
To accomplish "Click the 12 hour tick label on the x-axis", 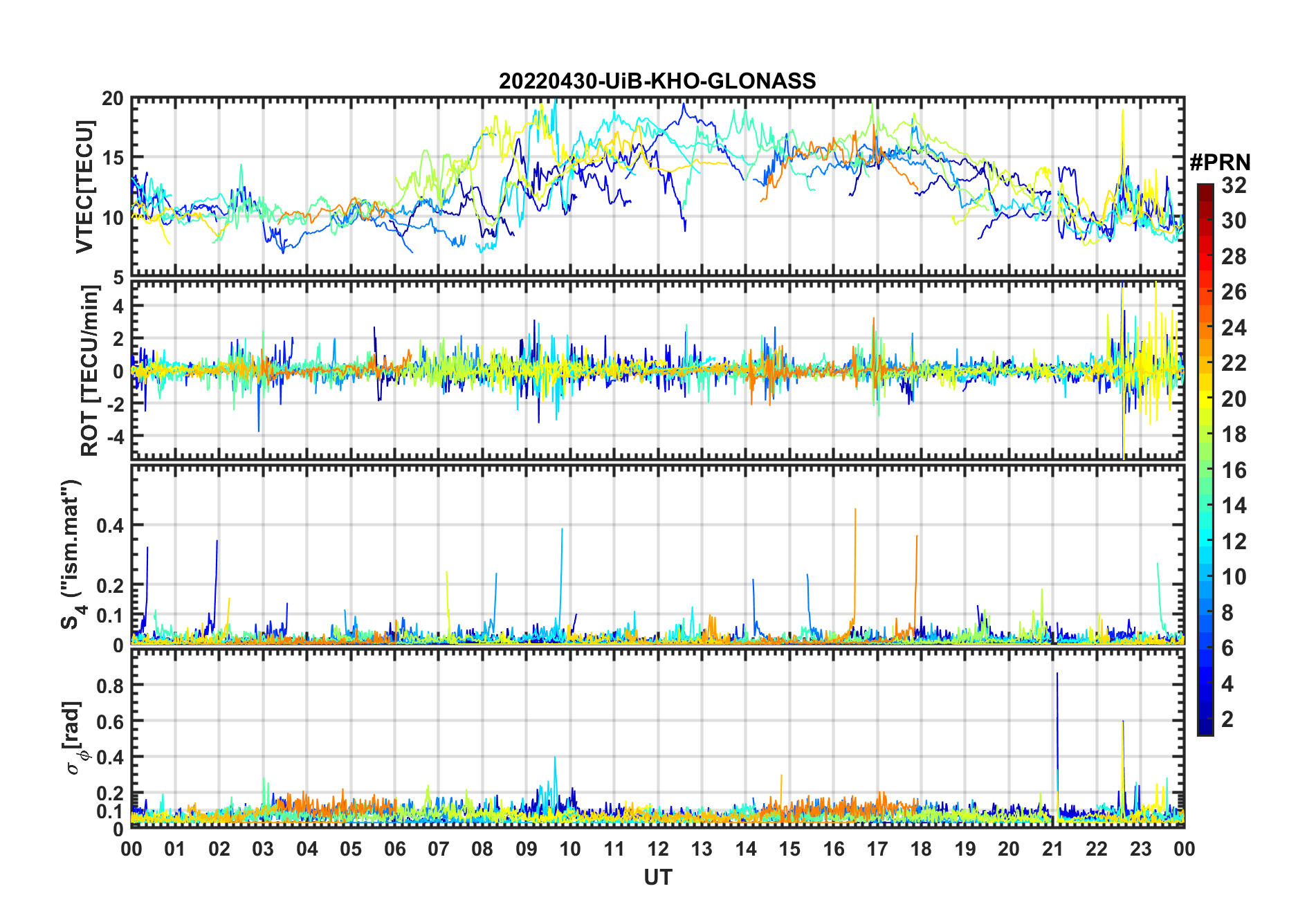I will pyautogui.click(x=658, y=849).
